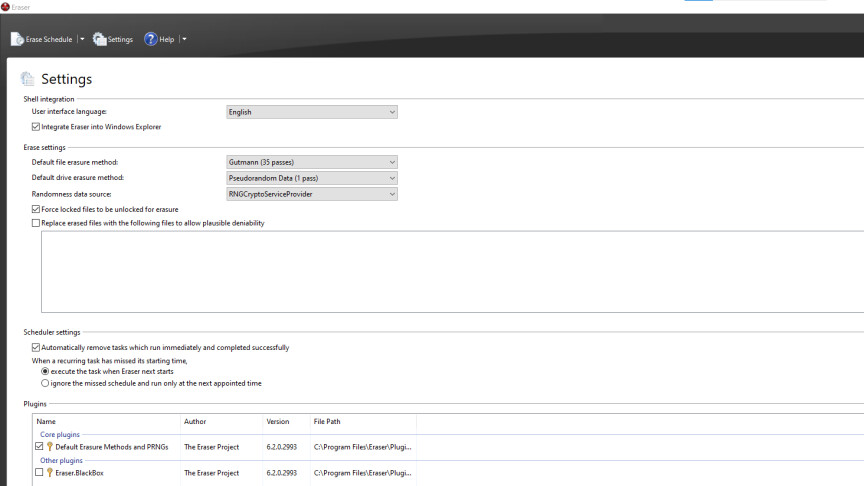Click the Author column header in Plugins

[220, 422]
